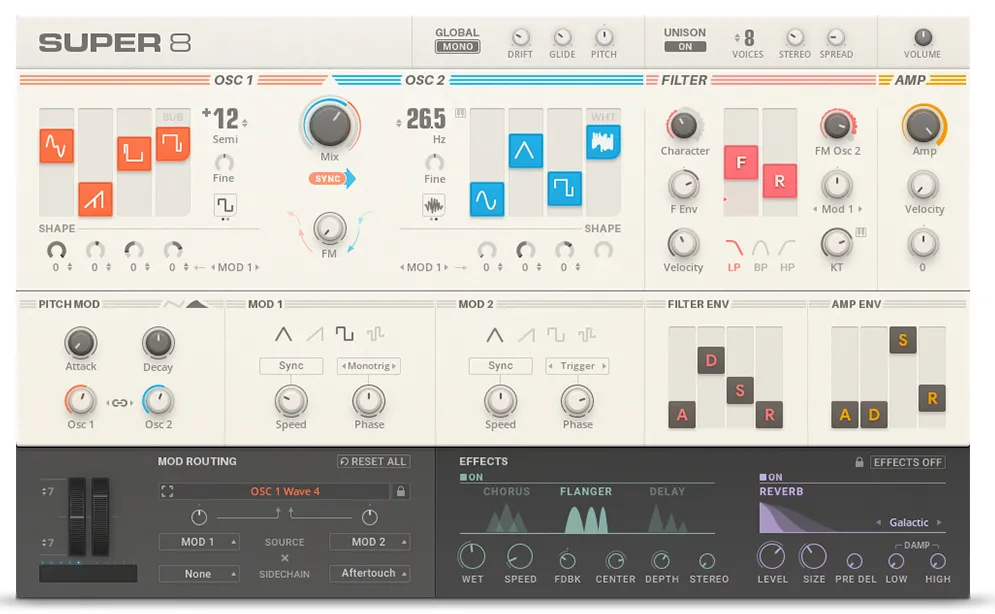
Task: Choose triangle LFO shape in MOD 2
Action: [494, 334]
